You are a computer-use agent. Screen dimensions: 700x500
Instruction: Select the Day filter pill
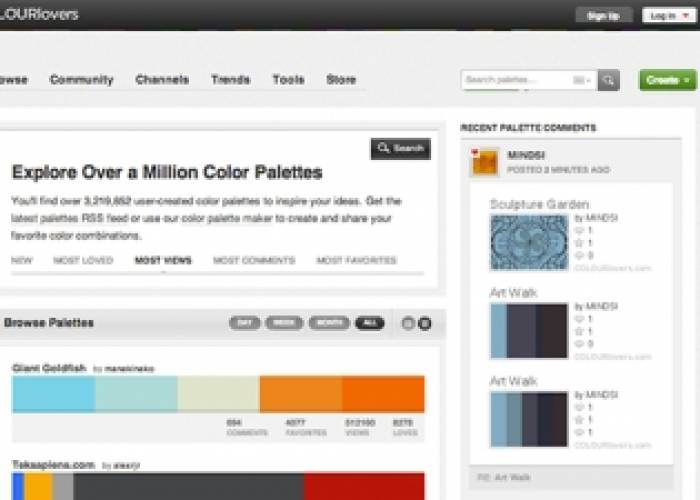(245, 323)
